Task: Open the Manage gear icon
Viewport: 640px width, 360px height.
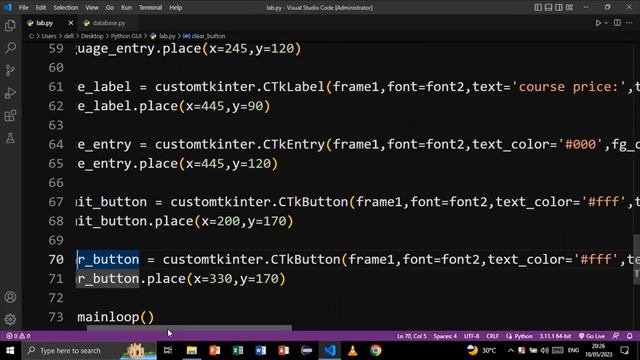Action: pos(10,319)
